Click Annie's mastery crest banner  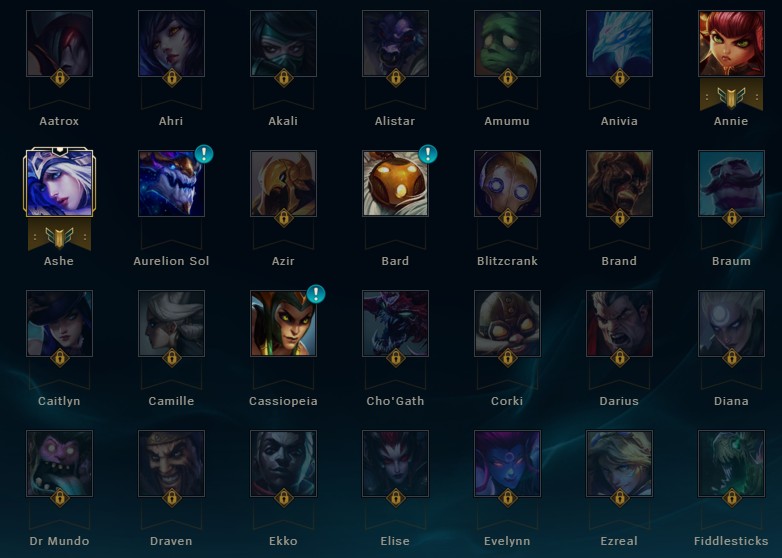(x=731, y=96)
